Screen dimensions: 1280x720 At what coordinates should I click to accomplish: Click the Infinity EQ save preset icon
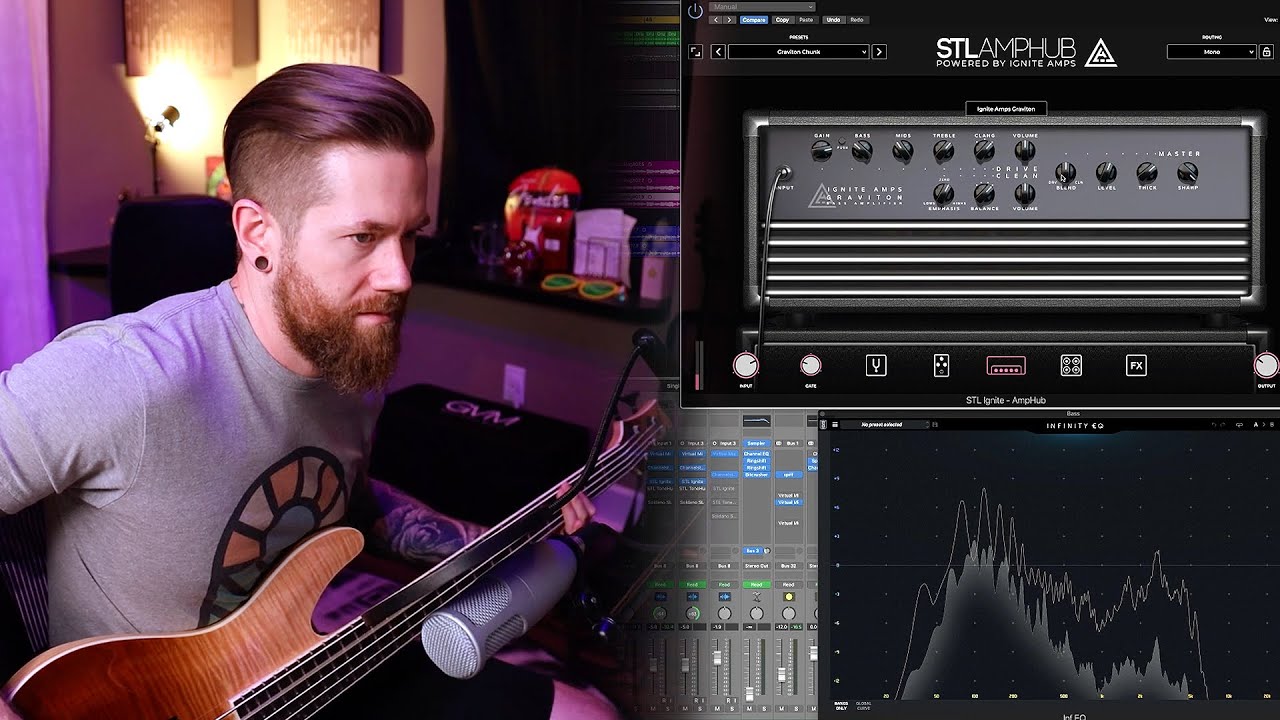[935, 425]
